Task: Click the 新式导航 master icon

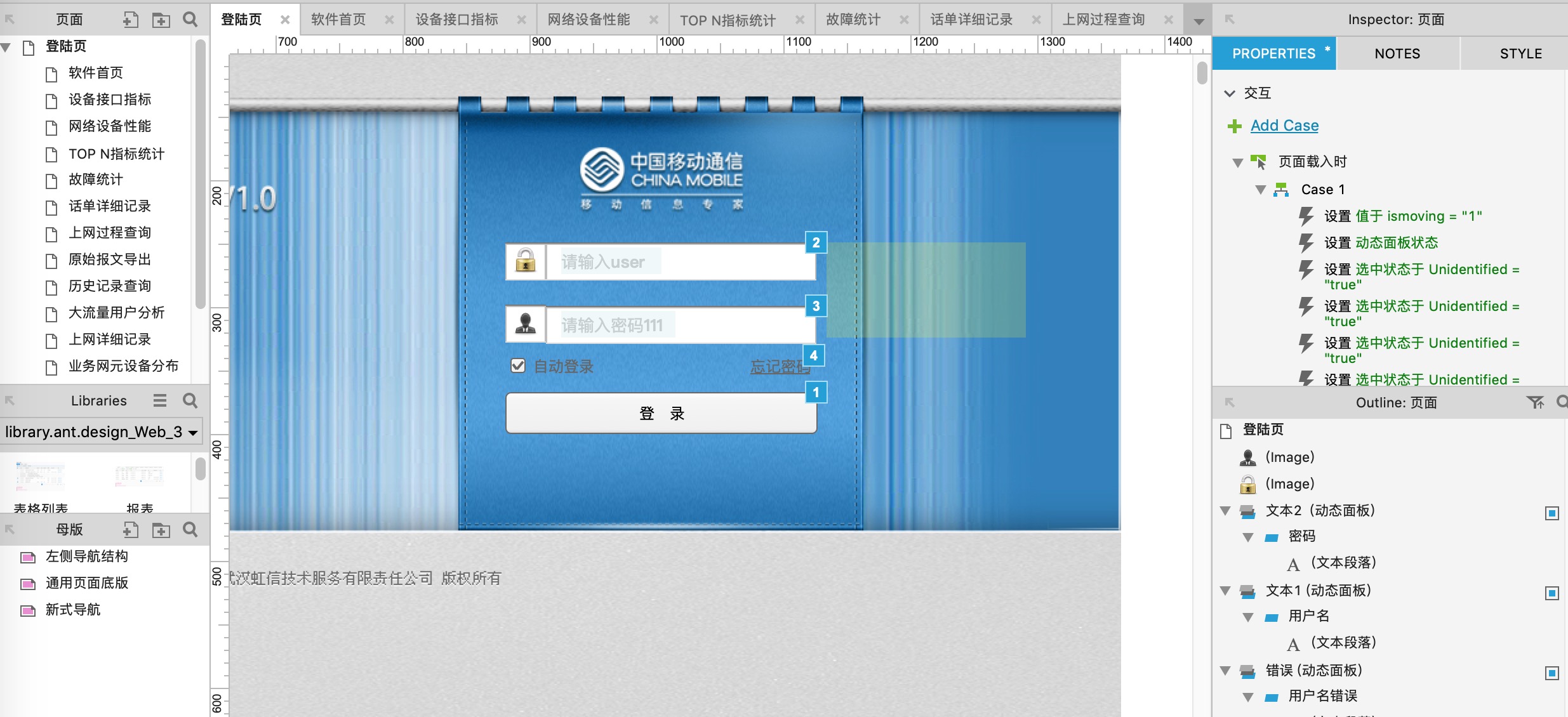Action: click(x=28, y=610)
